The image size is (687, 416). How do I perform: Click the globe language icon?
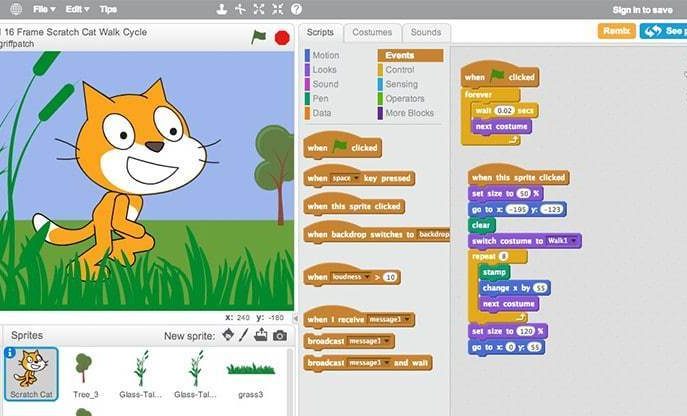[16, 9]
